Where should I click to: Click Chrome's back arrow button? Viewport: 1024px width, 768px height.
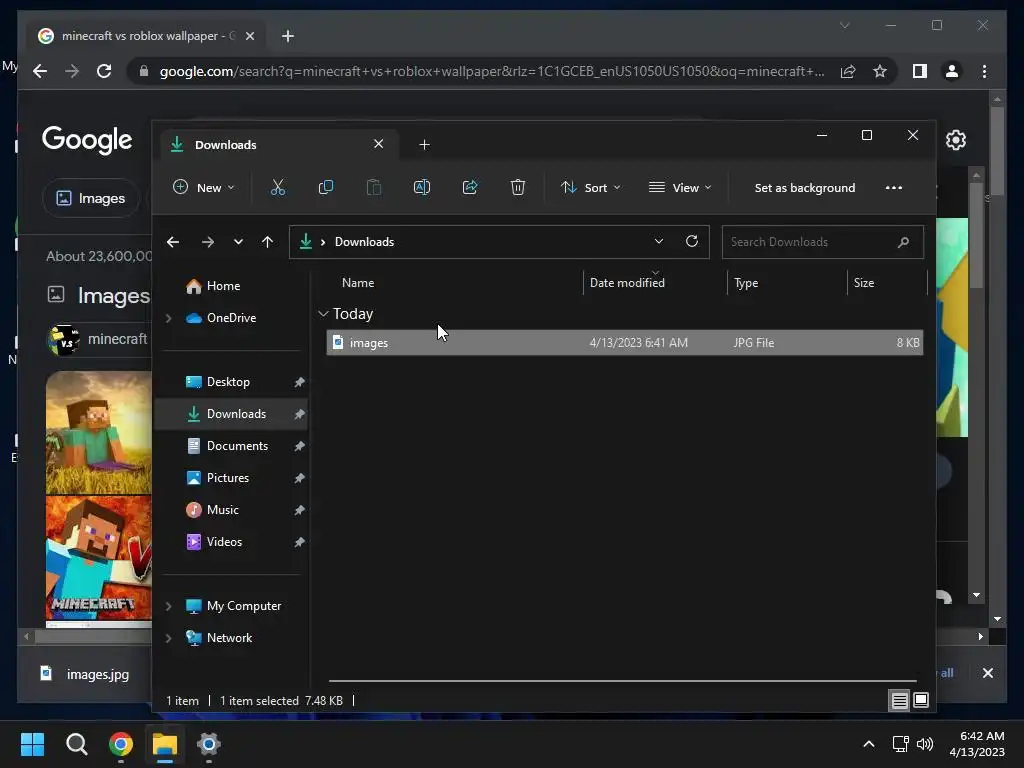click(x=40, y=71)
